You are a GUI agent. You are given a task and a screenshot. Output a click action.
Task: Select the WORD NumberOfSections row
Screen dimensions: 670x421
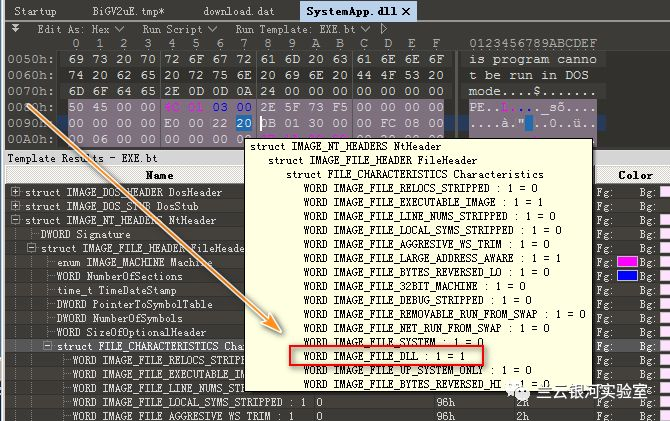(119, 276)
